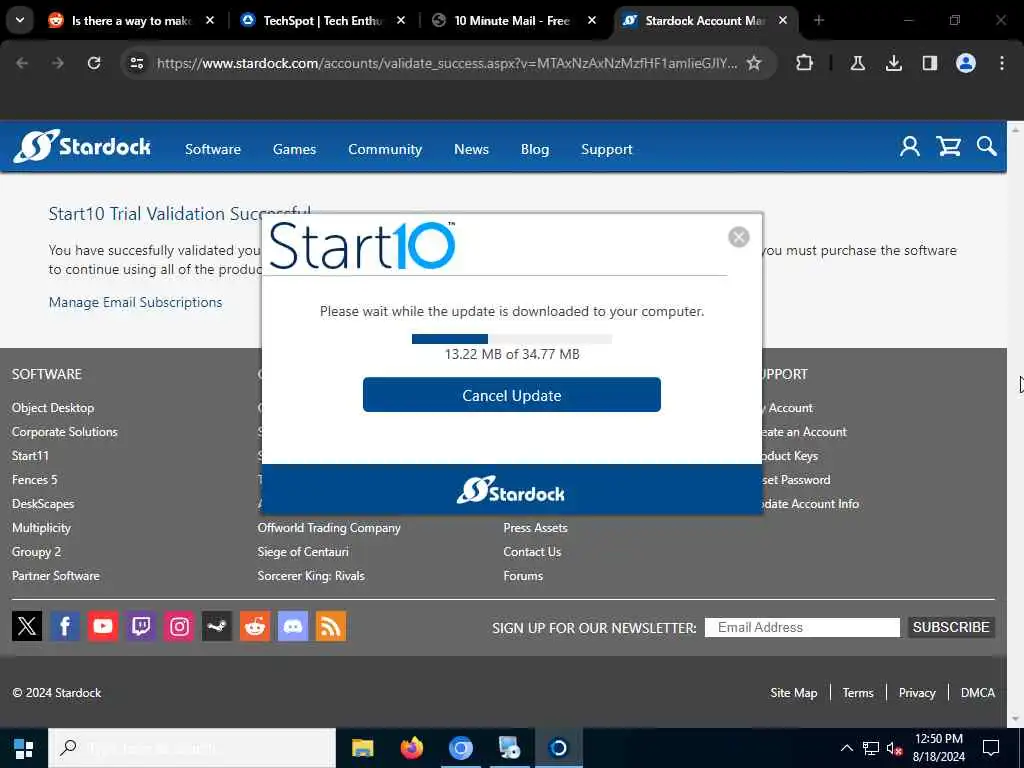Open Stardock's Steam page icon
This screenshot has height=768, width=1024.
click(217, 626)
